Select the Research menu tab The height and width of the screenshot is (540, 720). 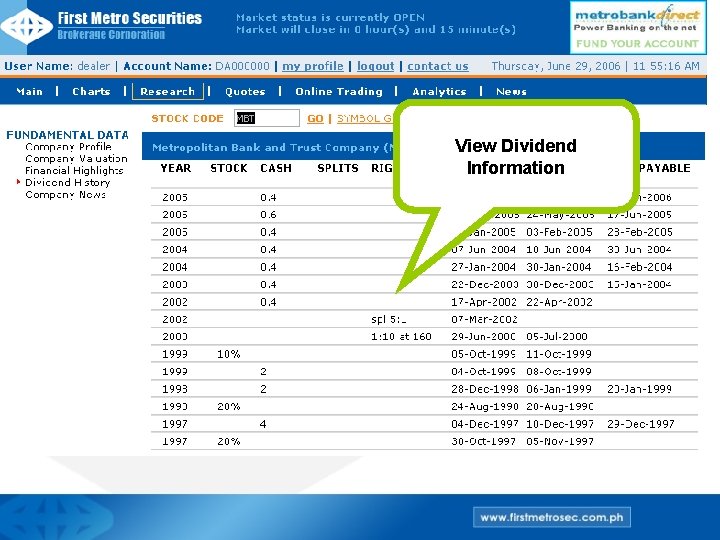[x=168, y=91]
